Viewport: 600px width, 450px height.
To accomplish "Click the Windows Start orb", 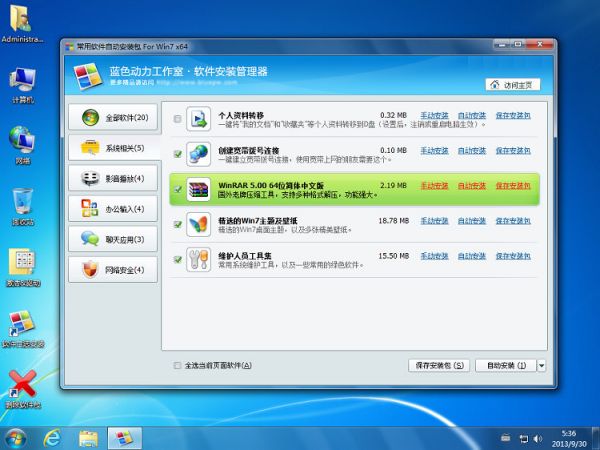I will click(x=16, y=437).
